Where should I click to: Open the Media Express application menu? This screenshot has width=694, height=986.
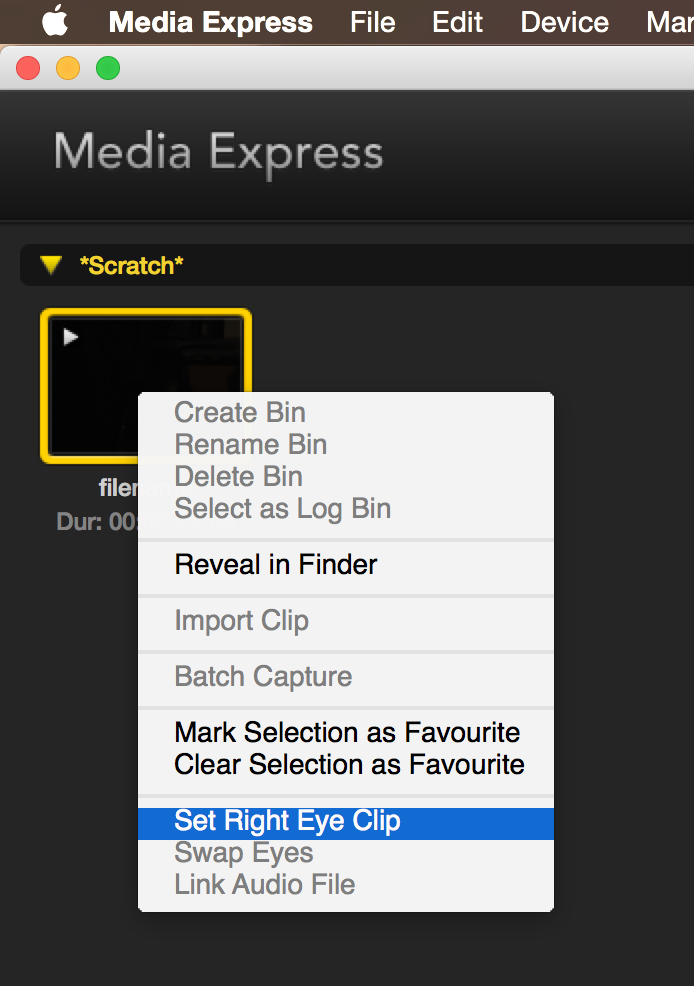(x=211, y=23)
